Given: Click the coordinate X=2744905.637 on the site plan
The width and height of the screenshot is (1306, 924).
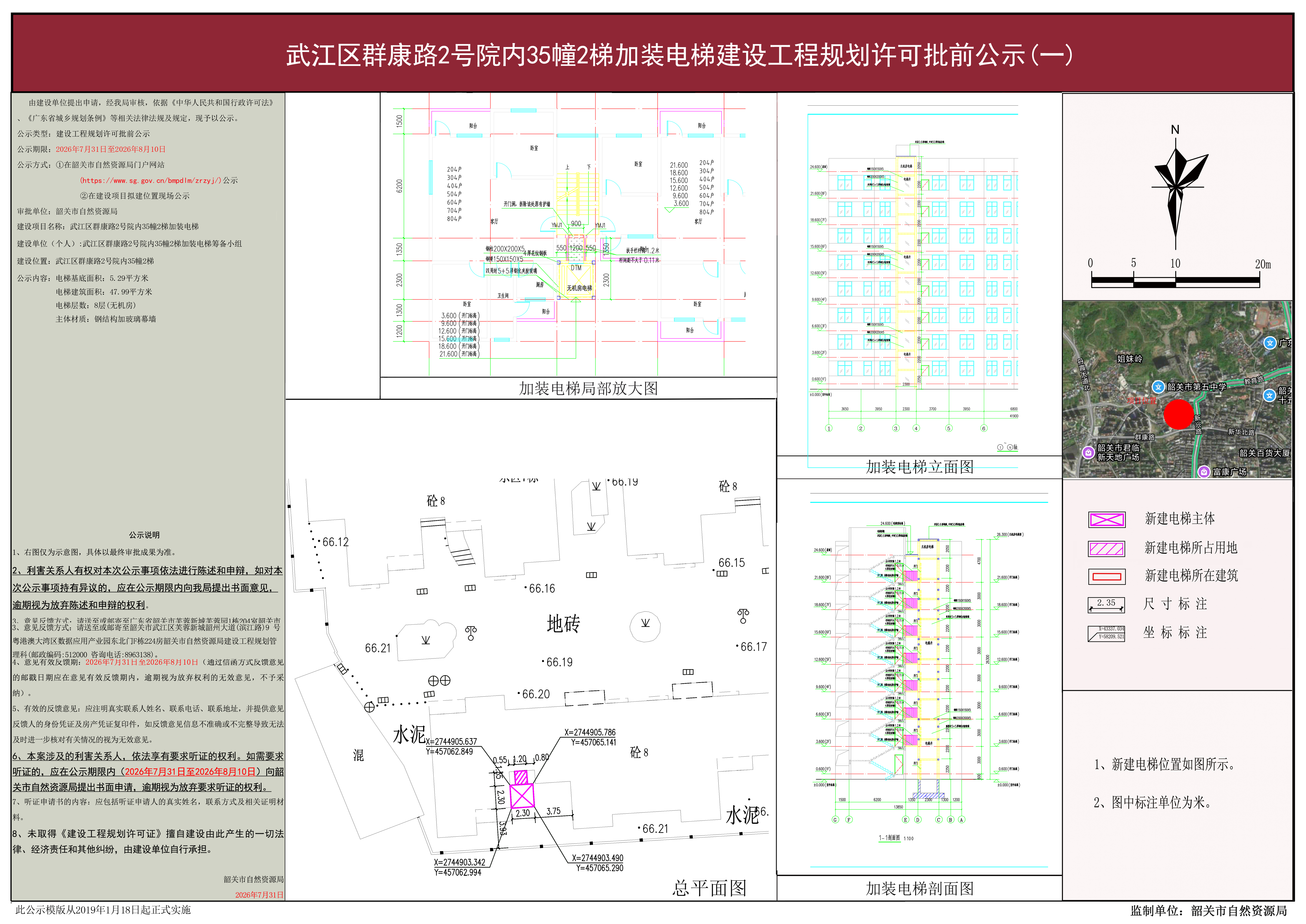Looking at the screenshot, I should (x=451, y=742).
